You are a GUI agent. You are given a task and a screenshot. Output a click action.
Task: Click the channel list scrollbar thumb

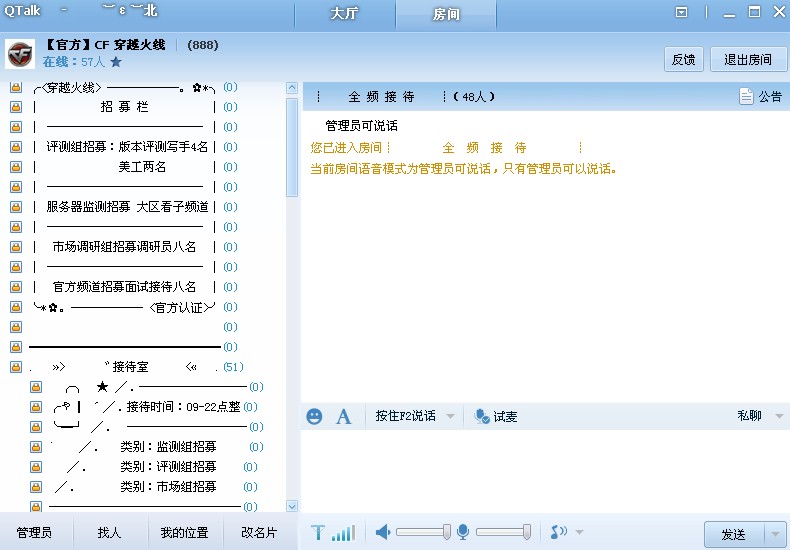pyautogui.click(x=292, y=147)
